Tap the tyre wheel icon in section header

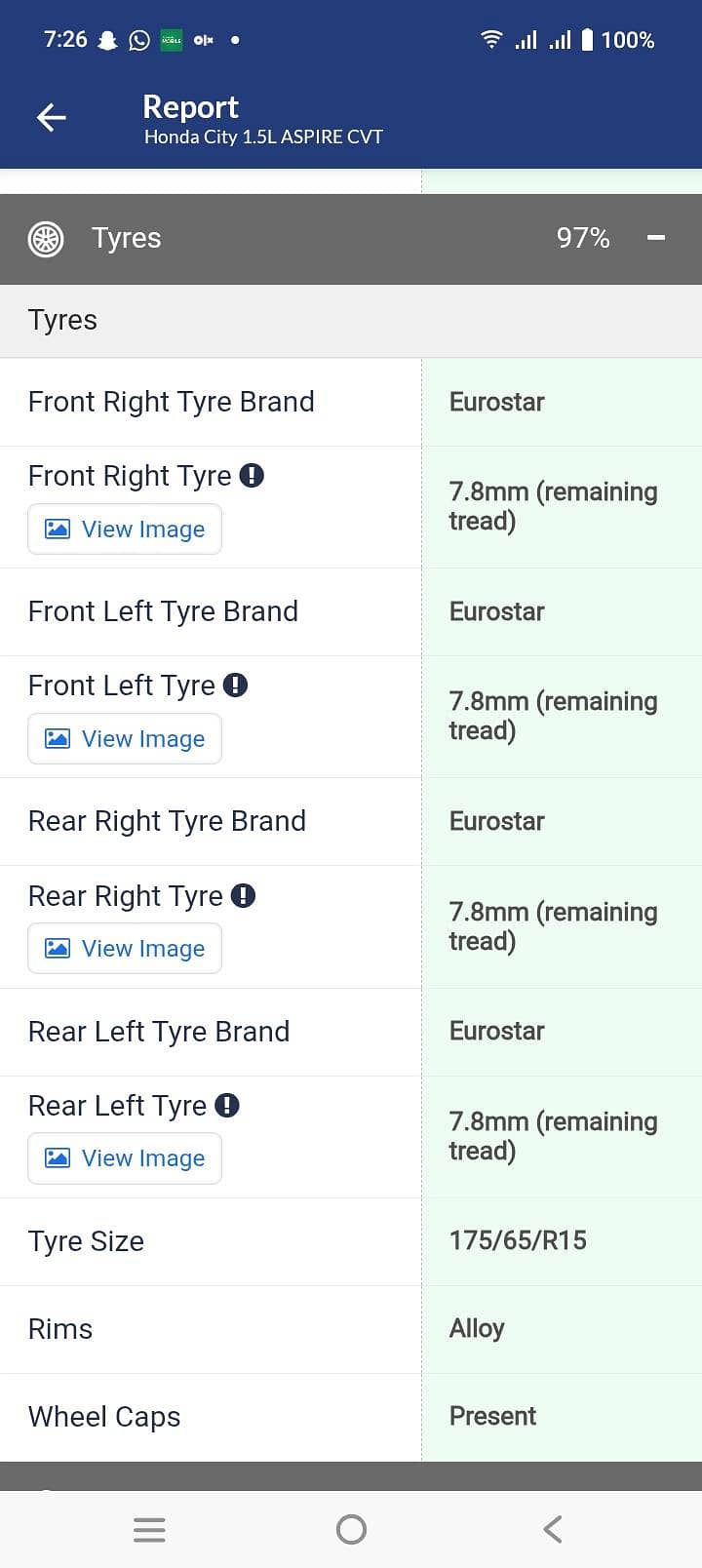tap(46, 239)
